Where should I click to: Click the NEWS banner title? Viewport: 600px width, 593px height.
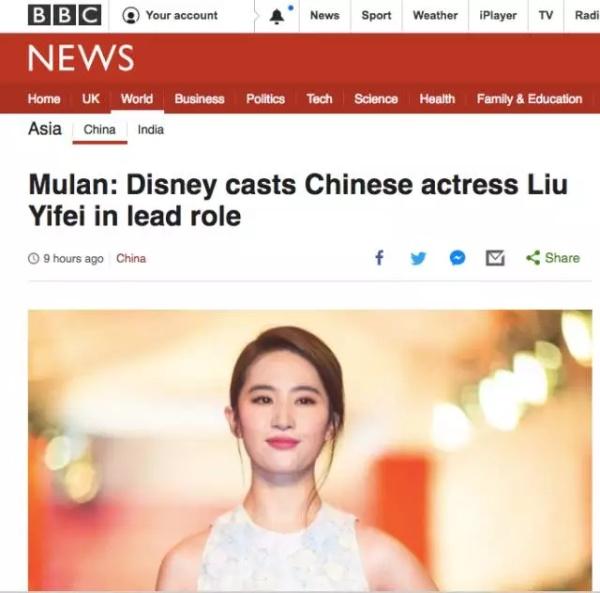pos(81,58)
